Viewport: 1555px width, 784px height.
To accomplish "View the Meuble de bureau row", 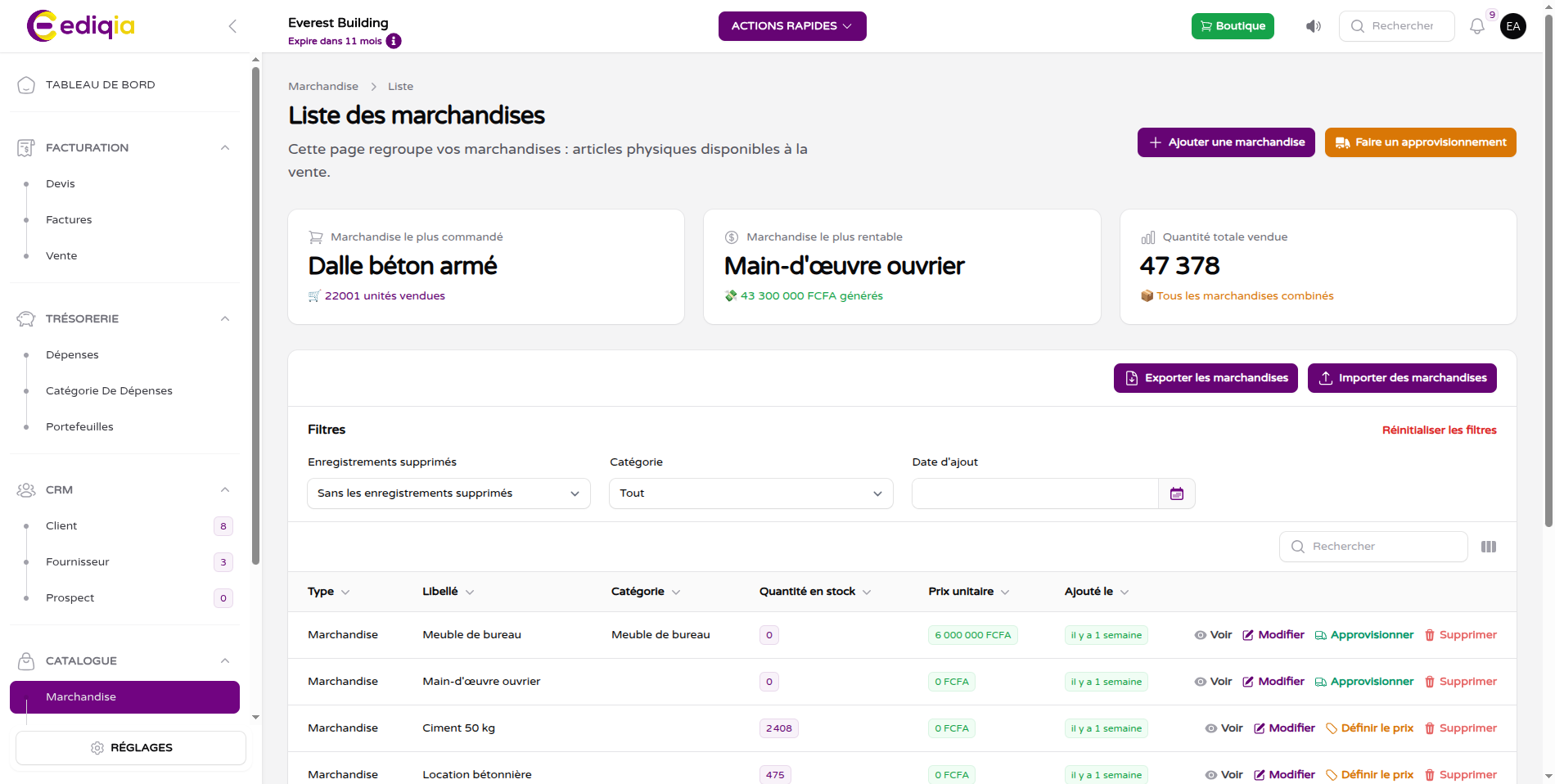I will pyautogui.click(x=1213, y=635).
